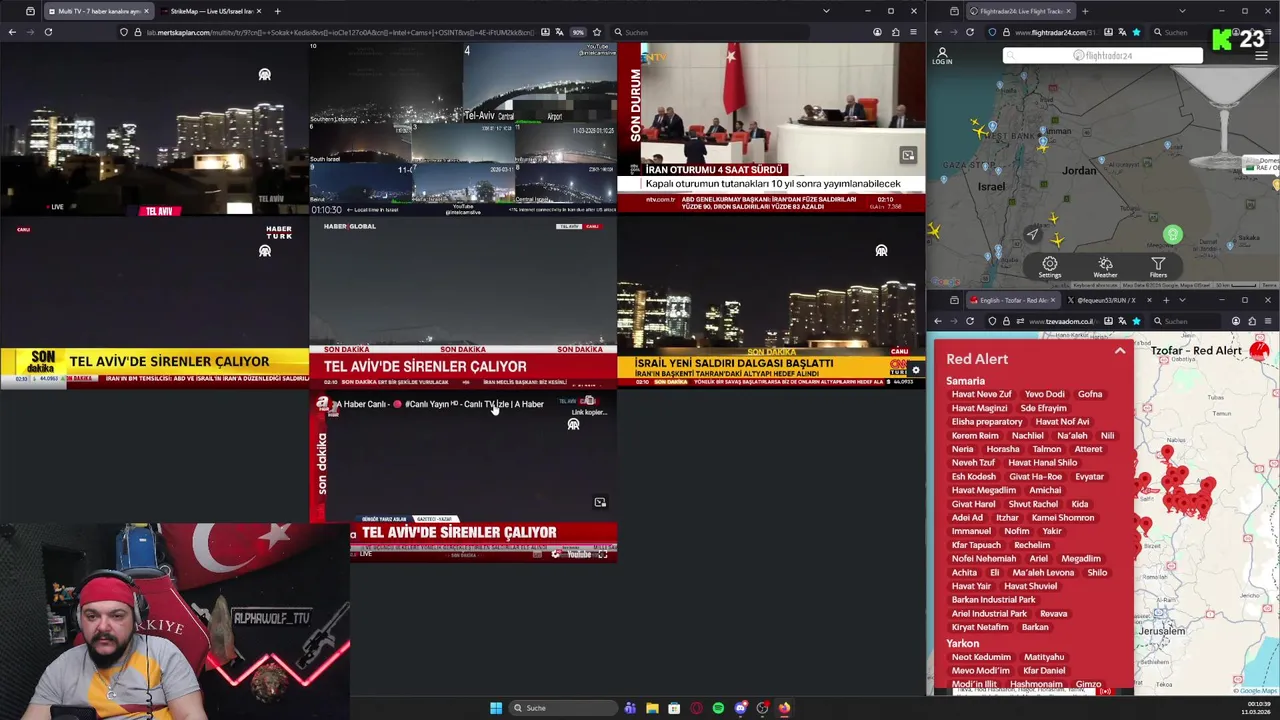Collapse the Red Alert panel with the chevron

1120,351
